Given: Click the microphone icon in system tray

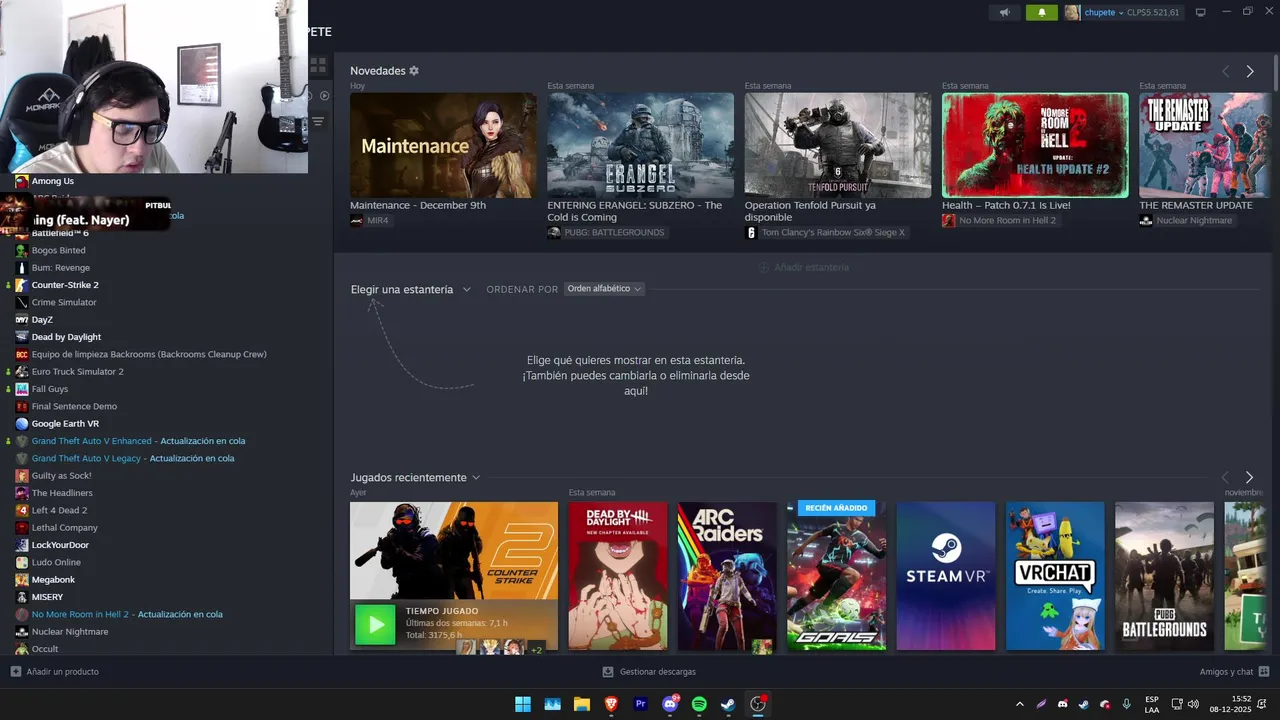Looking at the screenshot, I should coord(1126,704).
